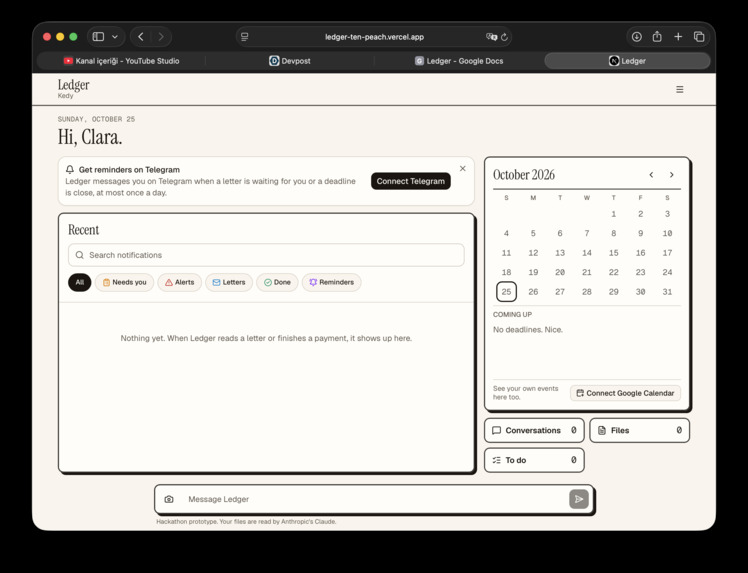Click the reload page icon
Viewport: 748px width, 573px height.
pyautogui.click(x=504, y=37)
